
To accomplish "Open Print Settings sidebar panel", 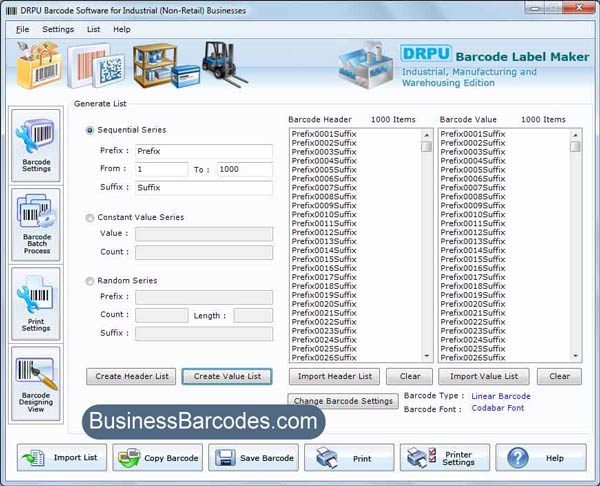I will pyautogui.click(x=36, y=304).
